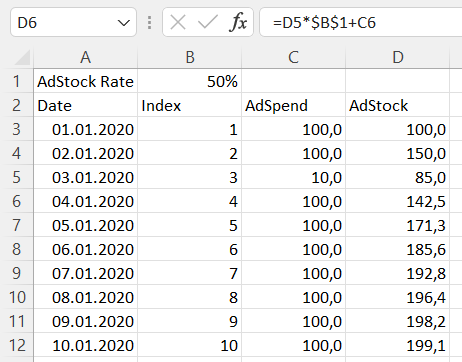Select the 50% rate cell

click(190, 81)
